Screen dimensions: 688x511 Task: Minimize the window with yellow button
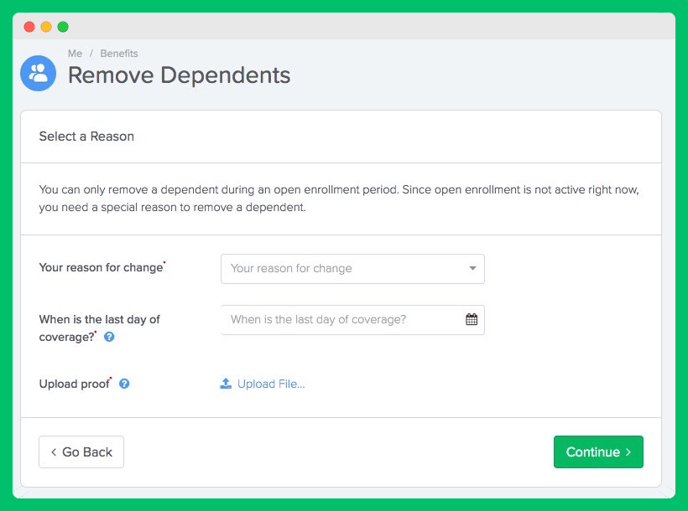[x=46, y=27]
